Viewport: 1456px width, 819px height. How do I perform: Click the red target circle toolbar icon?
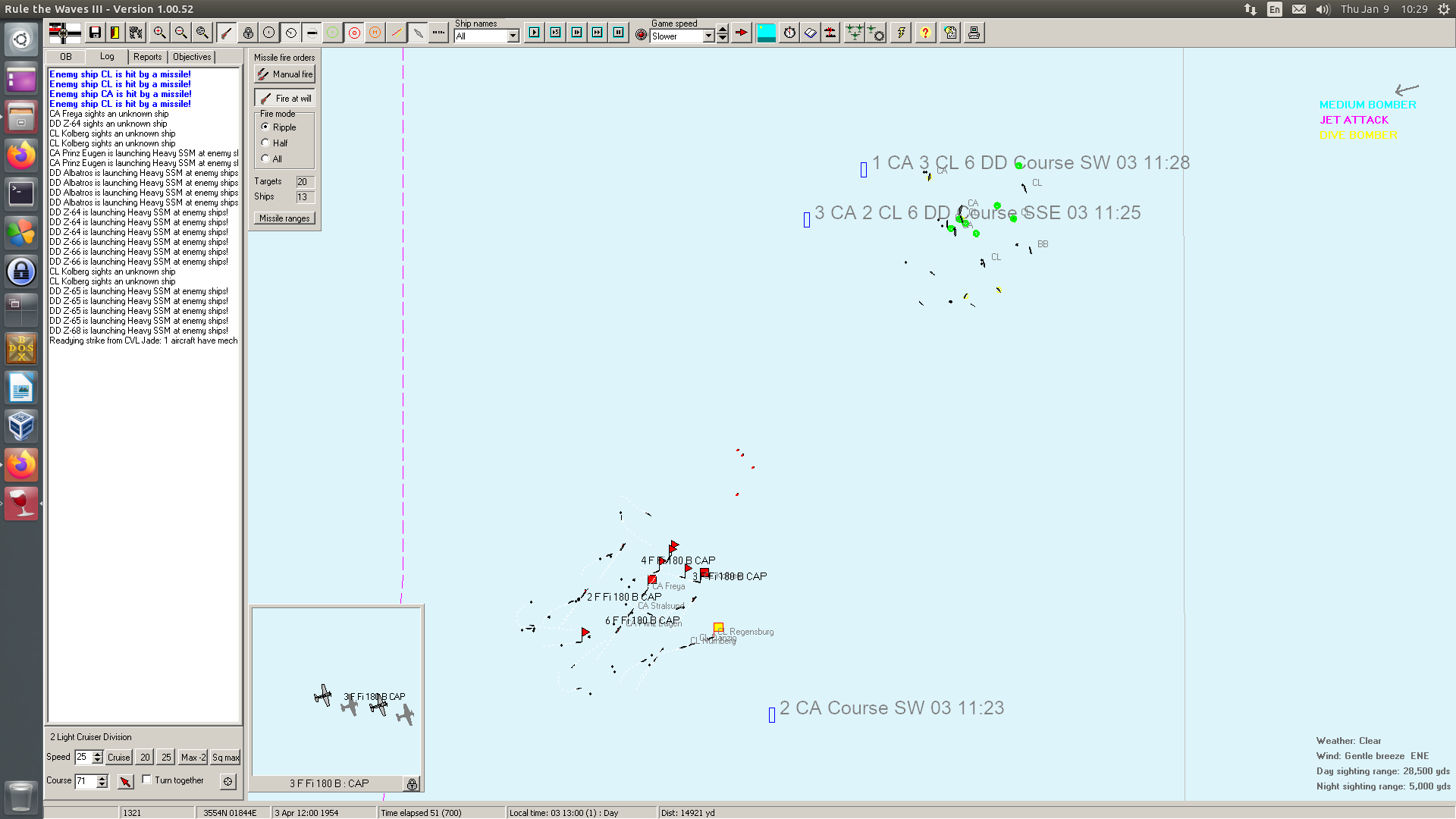click(x=354, y=33)
